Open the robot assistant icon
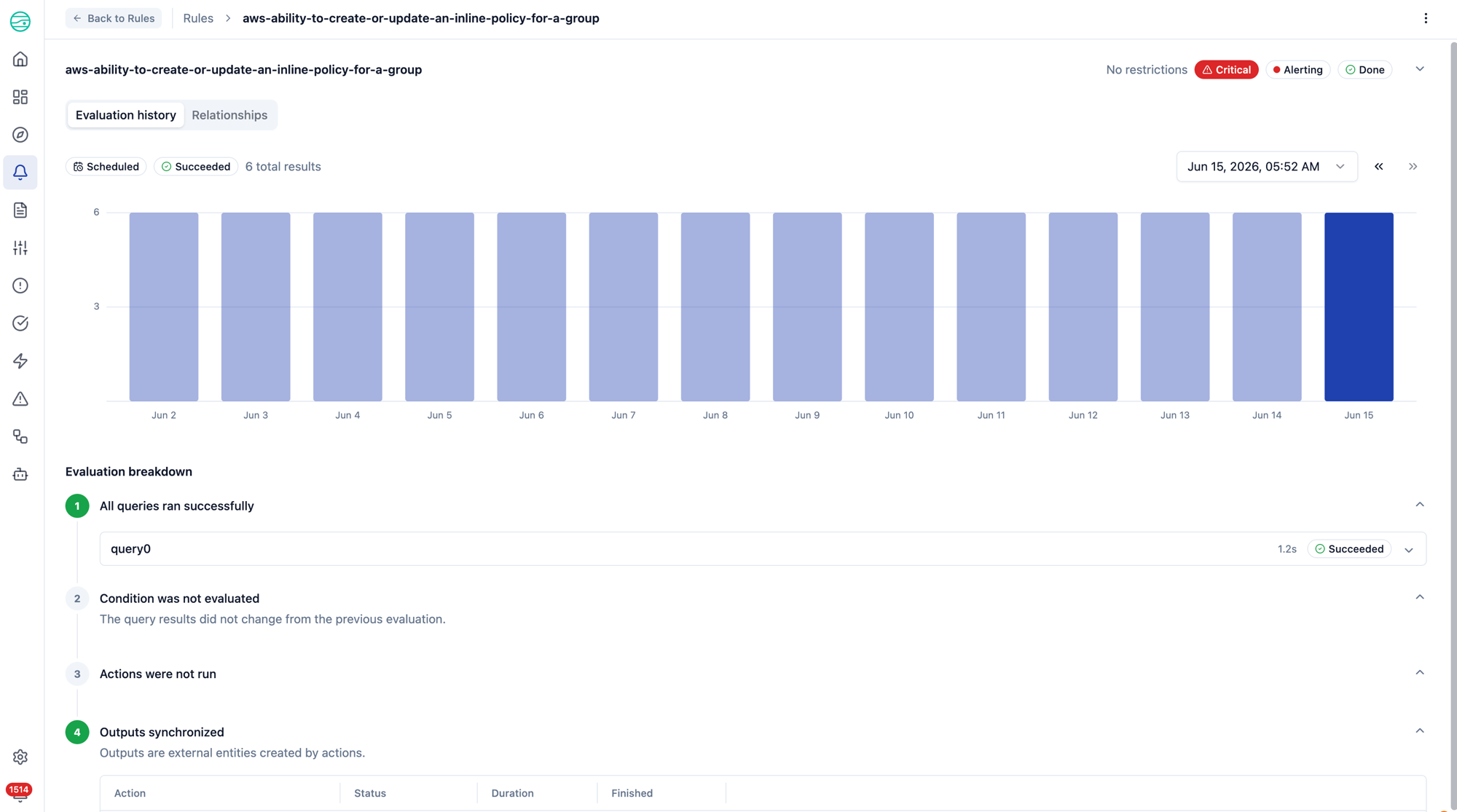This screenshot has height=812, width=1457. coord(20,475)
